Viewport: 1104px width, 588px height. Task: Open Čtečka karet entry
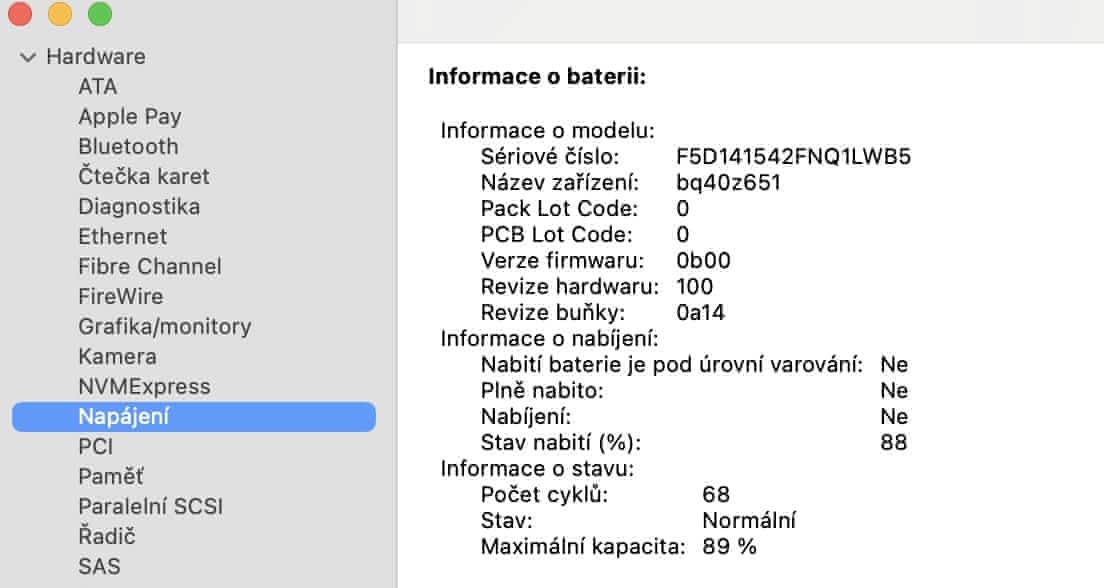[x=144, y=177]
